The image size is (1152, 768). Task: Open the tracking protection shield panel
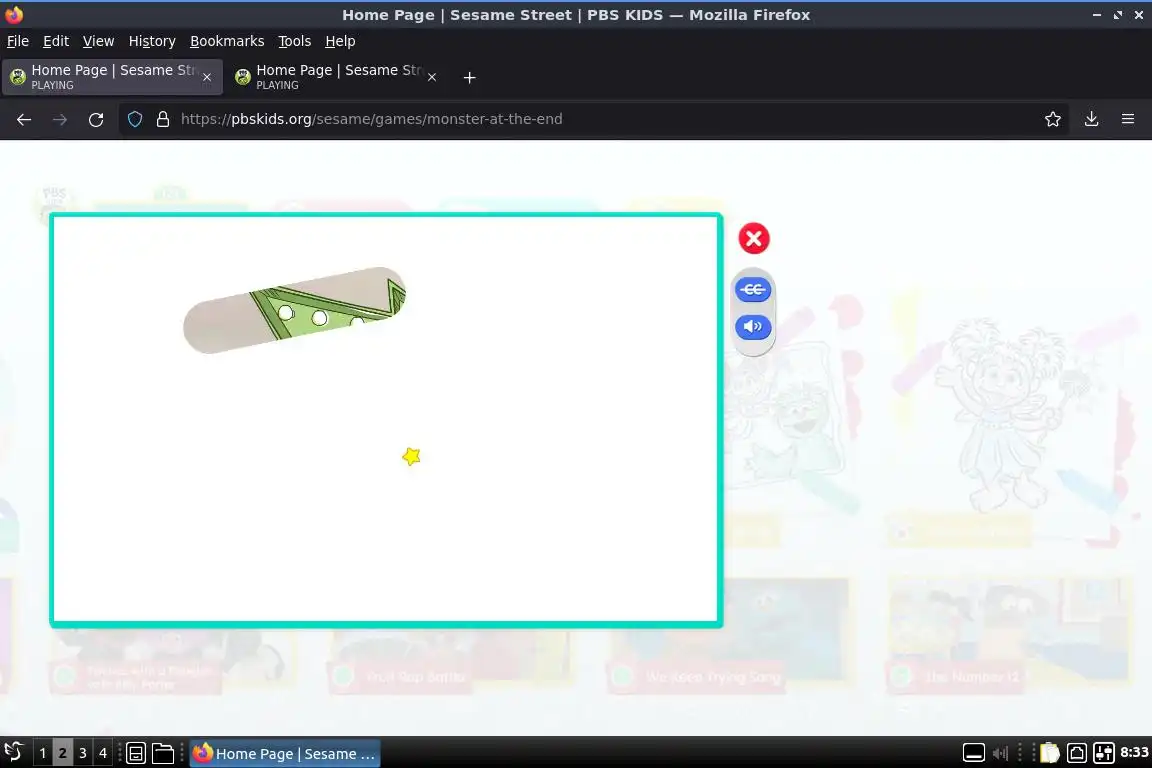coord(135,119)
